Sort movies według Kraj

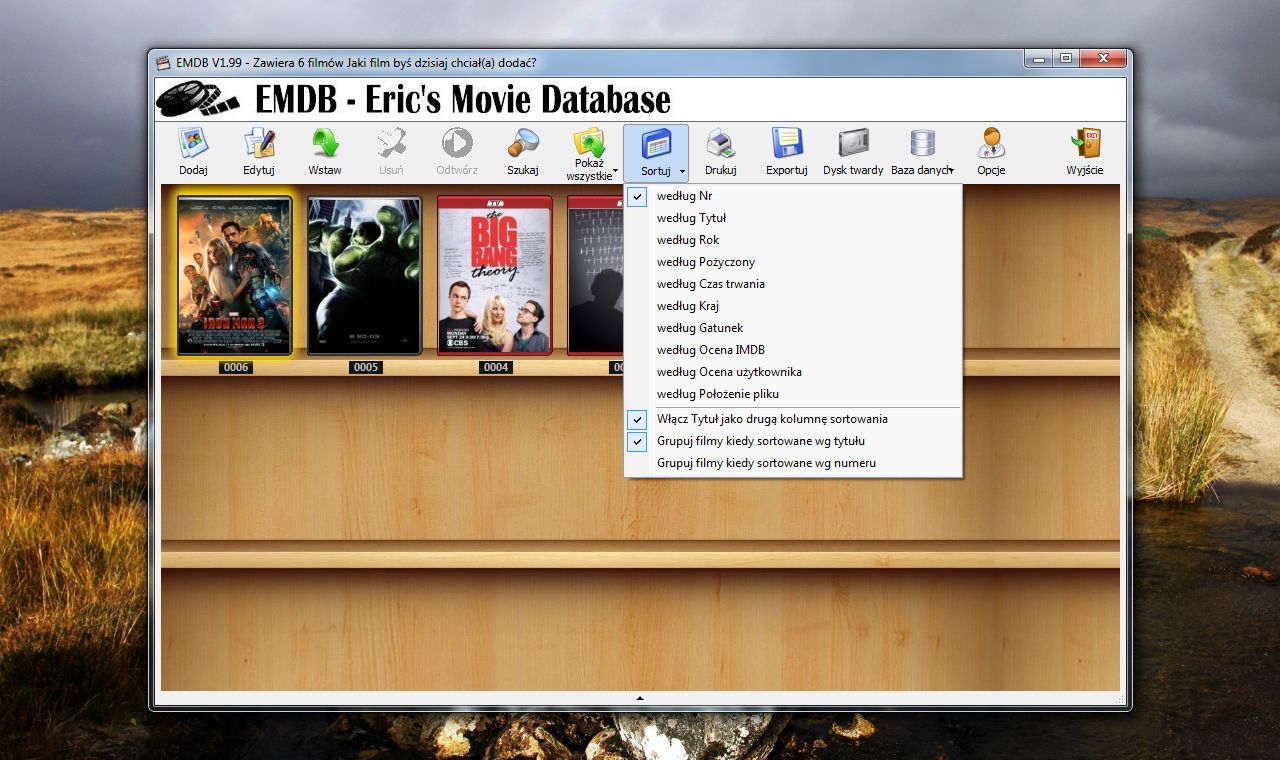coord(793,306)
